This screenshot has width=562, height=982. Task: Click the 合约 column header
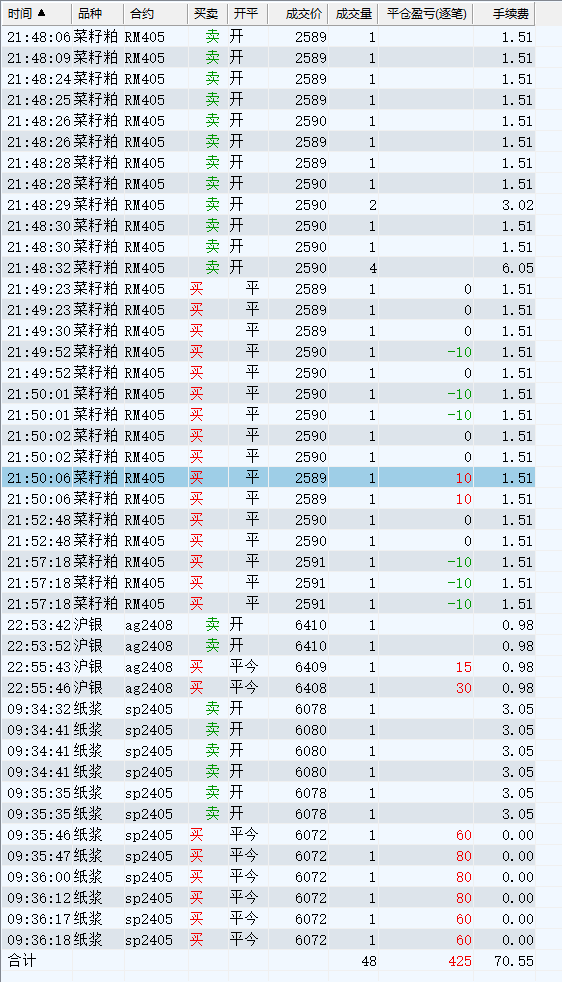(x=155, y=13)
